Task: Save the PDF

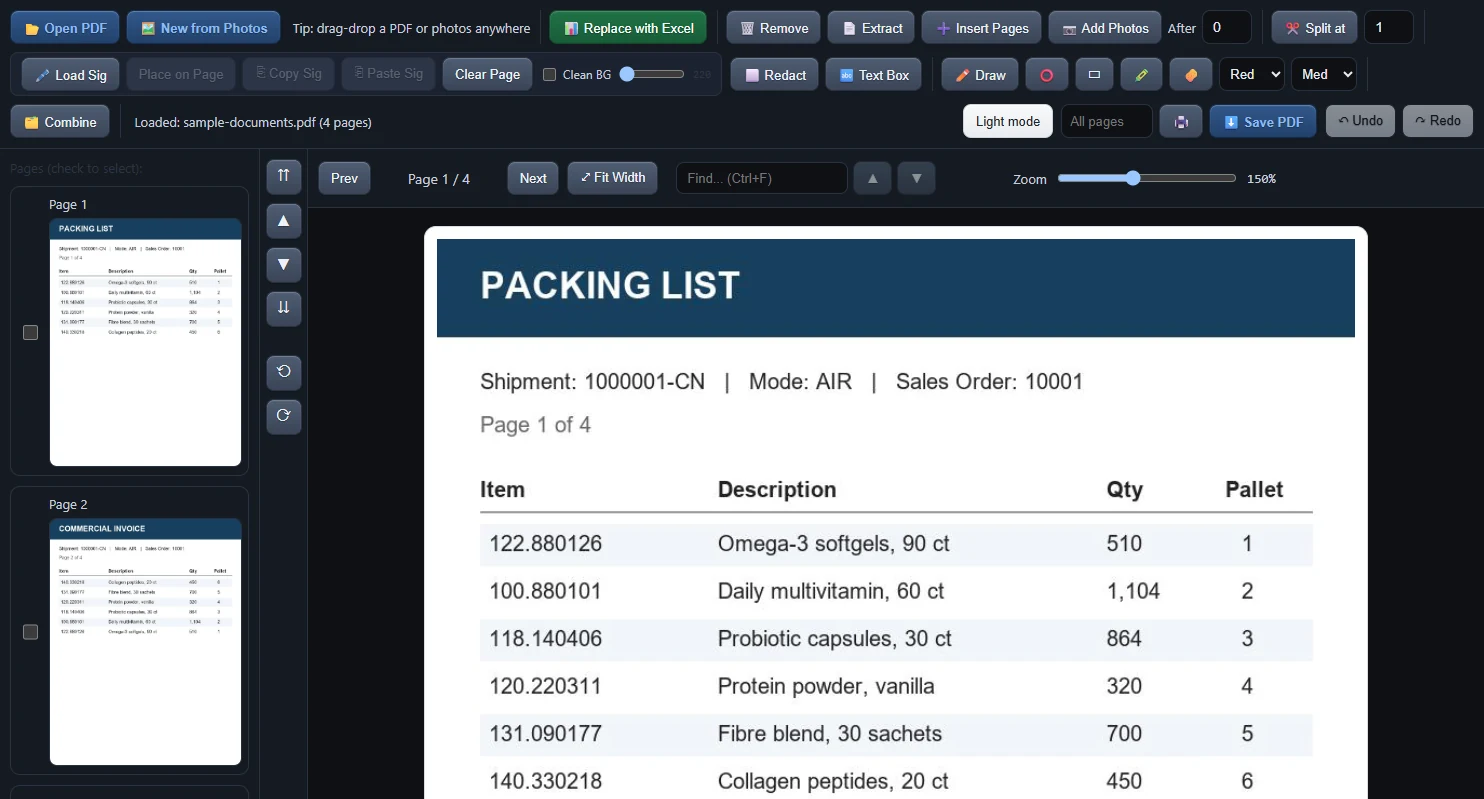Action: (x=1263, y=121)
